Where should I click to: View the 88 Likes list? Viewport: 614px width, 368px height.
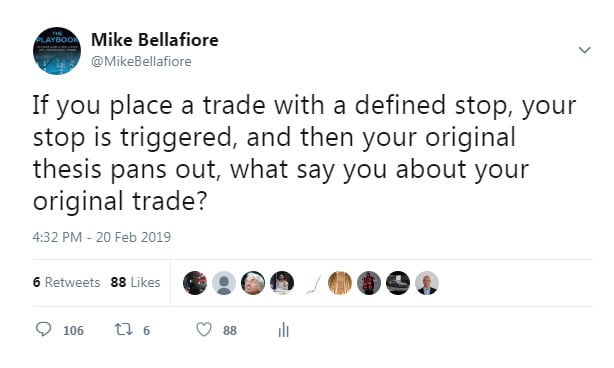tap(135, 282)
